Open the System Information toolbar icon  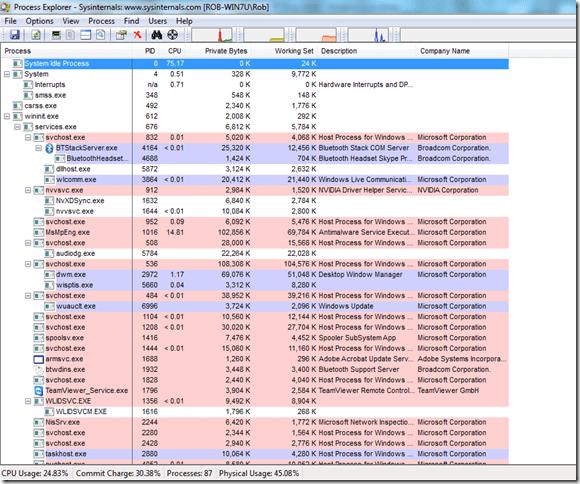[56, 35]
